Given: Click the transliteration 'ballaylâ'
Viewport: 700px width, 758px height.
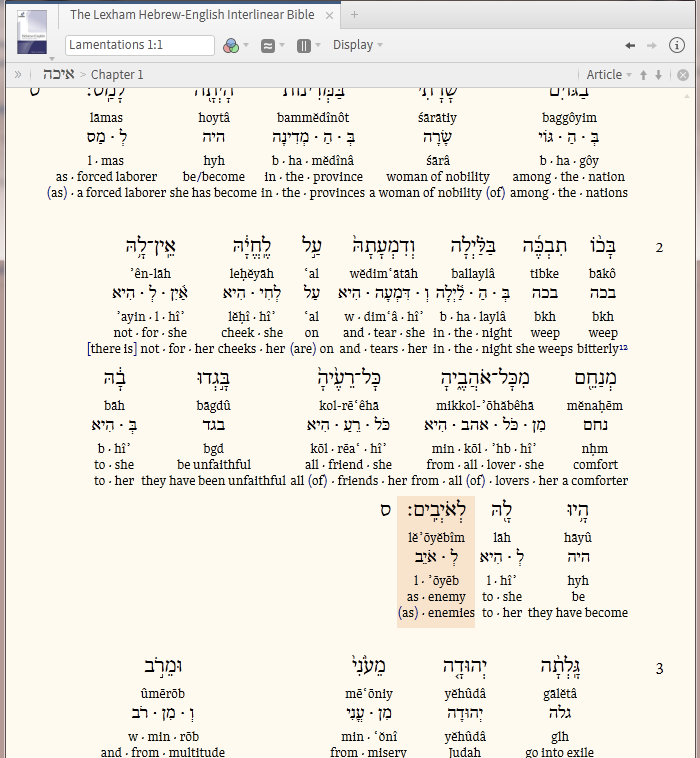Looking at the screenshot, I should point(473,274).
